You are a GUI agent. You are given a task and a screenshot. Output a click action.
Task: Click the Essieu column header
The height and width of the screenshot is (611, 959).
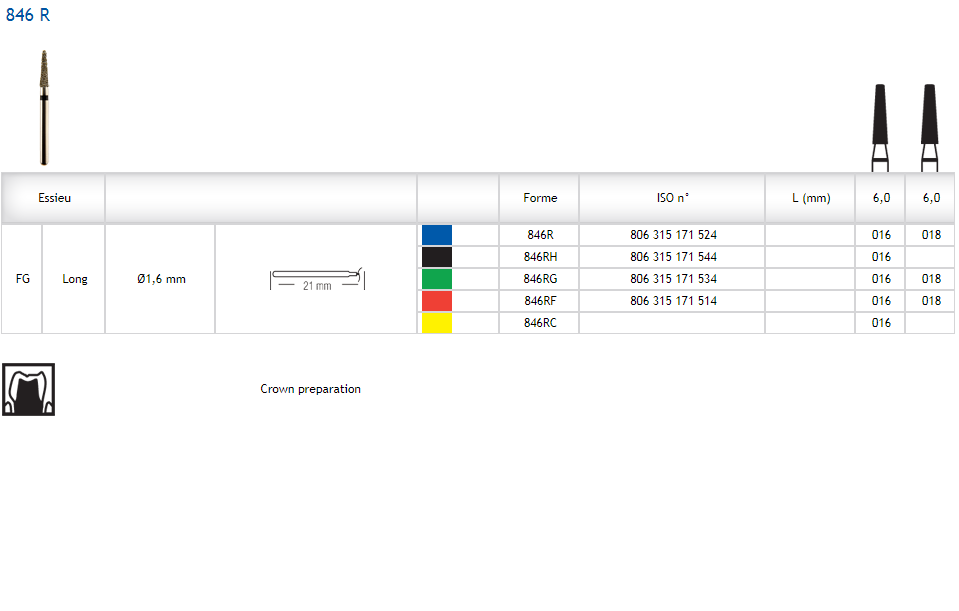(55, 198)
